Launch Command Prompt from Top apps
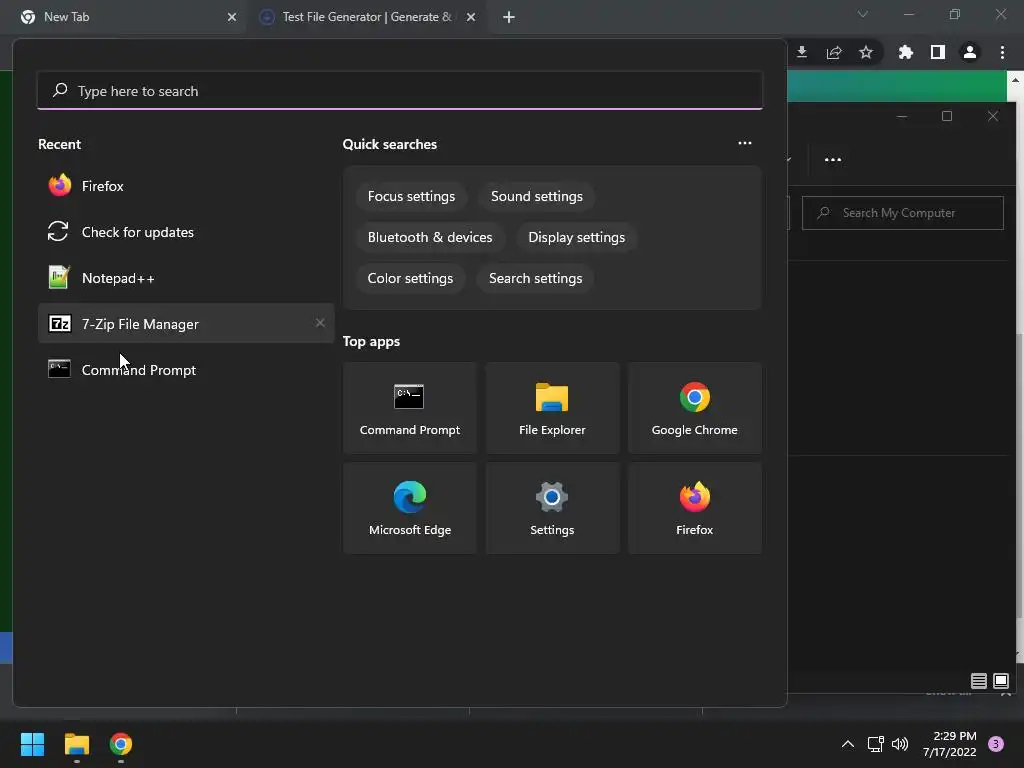1024x768 pixels. [x=409, y=408]
